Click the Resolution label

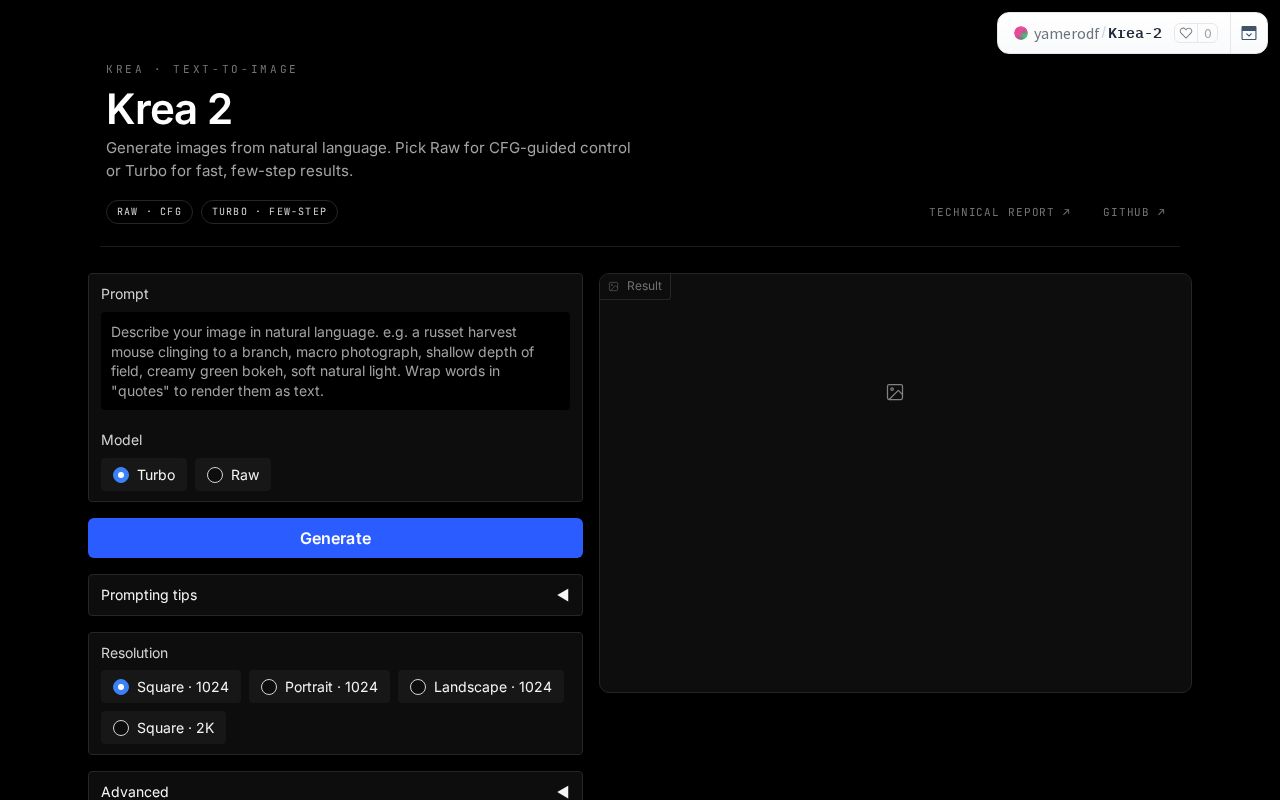pyautogui.click(x=134, y=653)
